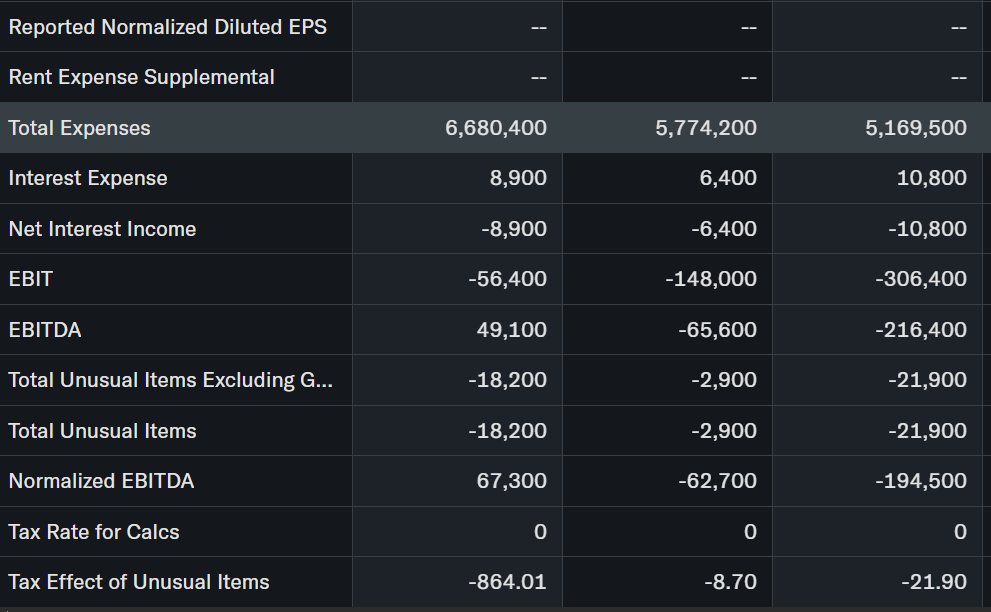
Task: Select the Normalized EBITDA row label
Action: 101,481
